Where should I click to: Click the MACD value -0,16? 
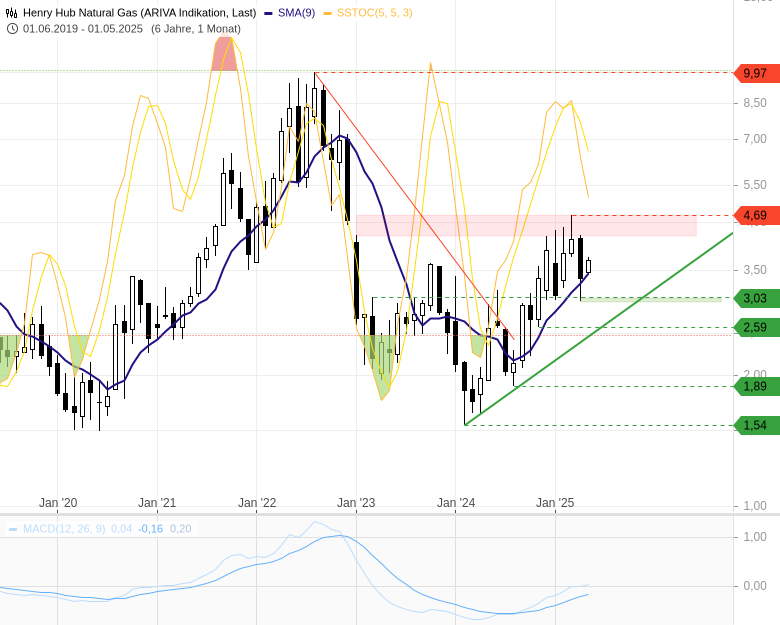(x=150, y=528)
